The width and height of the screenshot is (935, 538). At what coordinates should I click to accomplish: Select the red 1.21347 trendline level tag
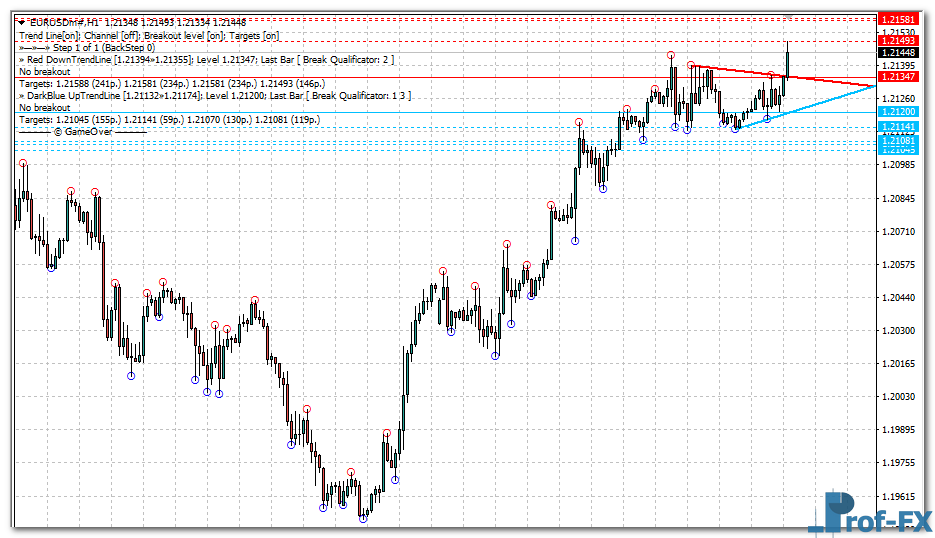click(x=896, y=76)
